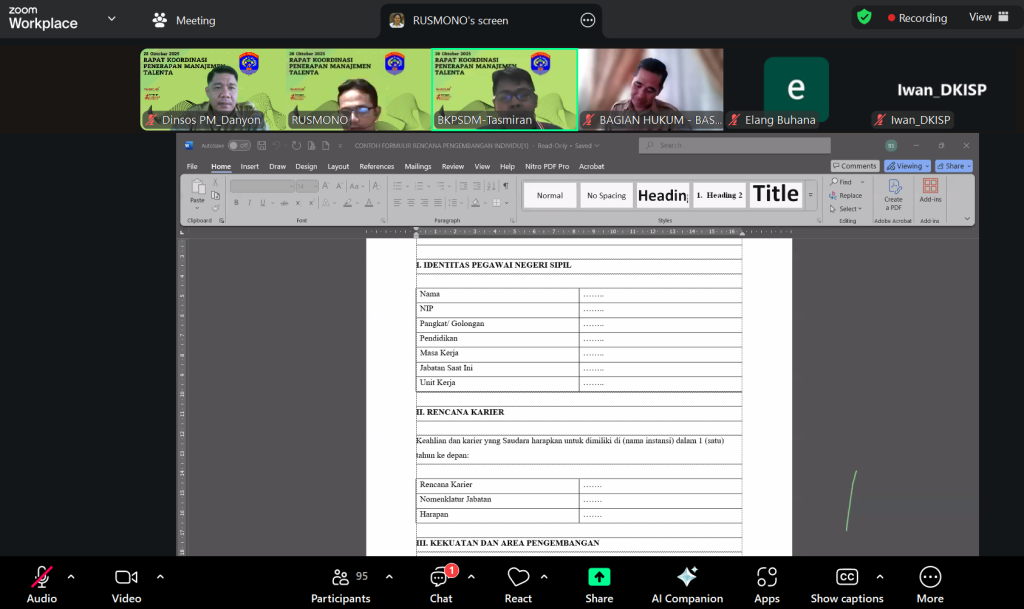Click the Recording indicator
This screenshot has height=609, width=1024.
(x=915, y=18)
